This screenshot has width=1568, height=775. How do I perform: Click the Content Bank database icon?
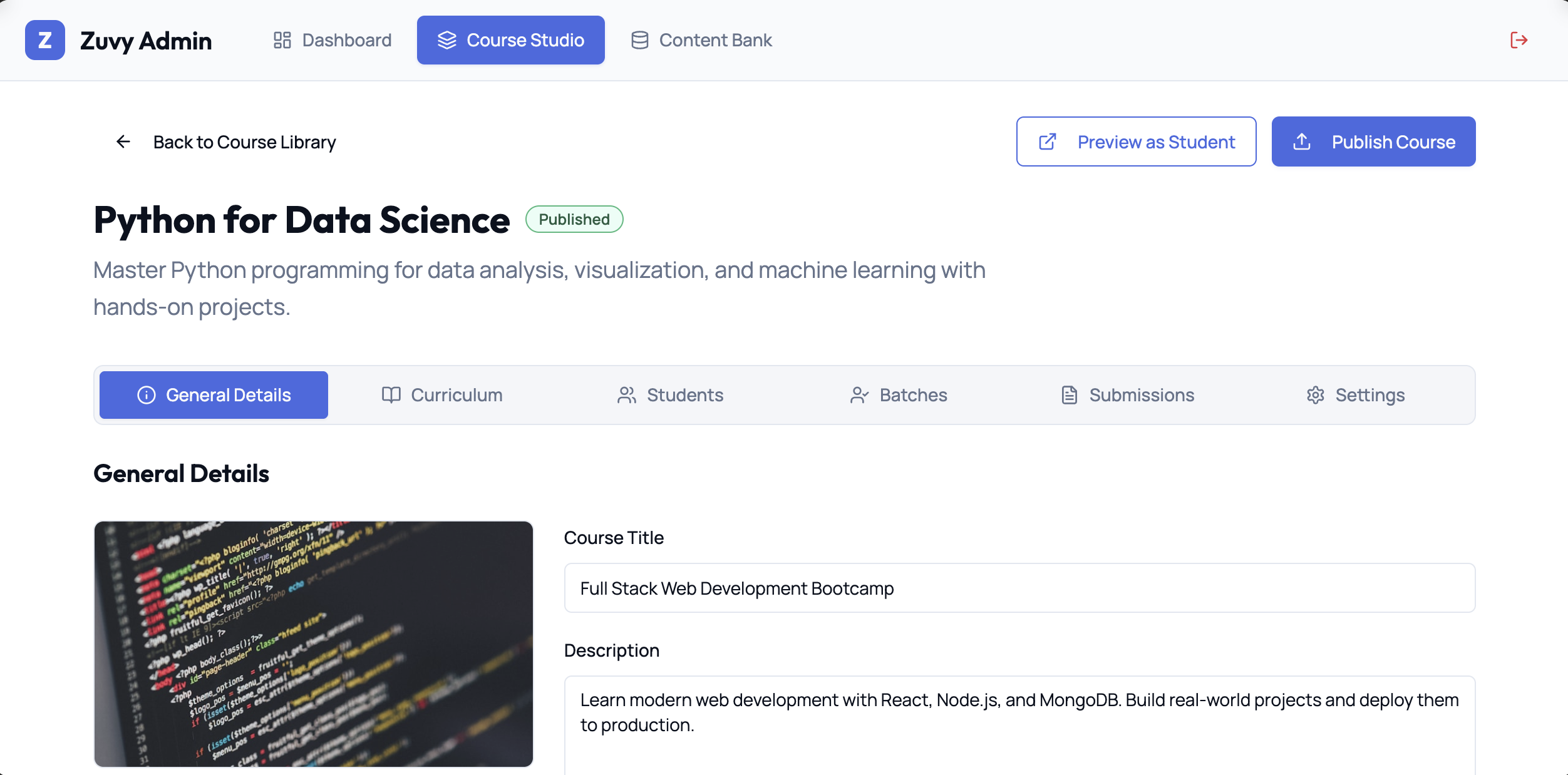coord(639,40)
